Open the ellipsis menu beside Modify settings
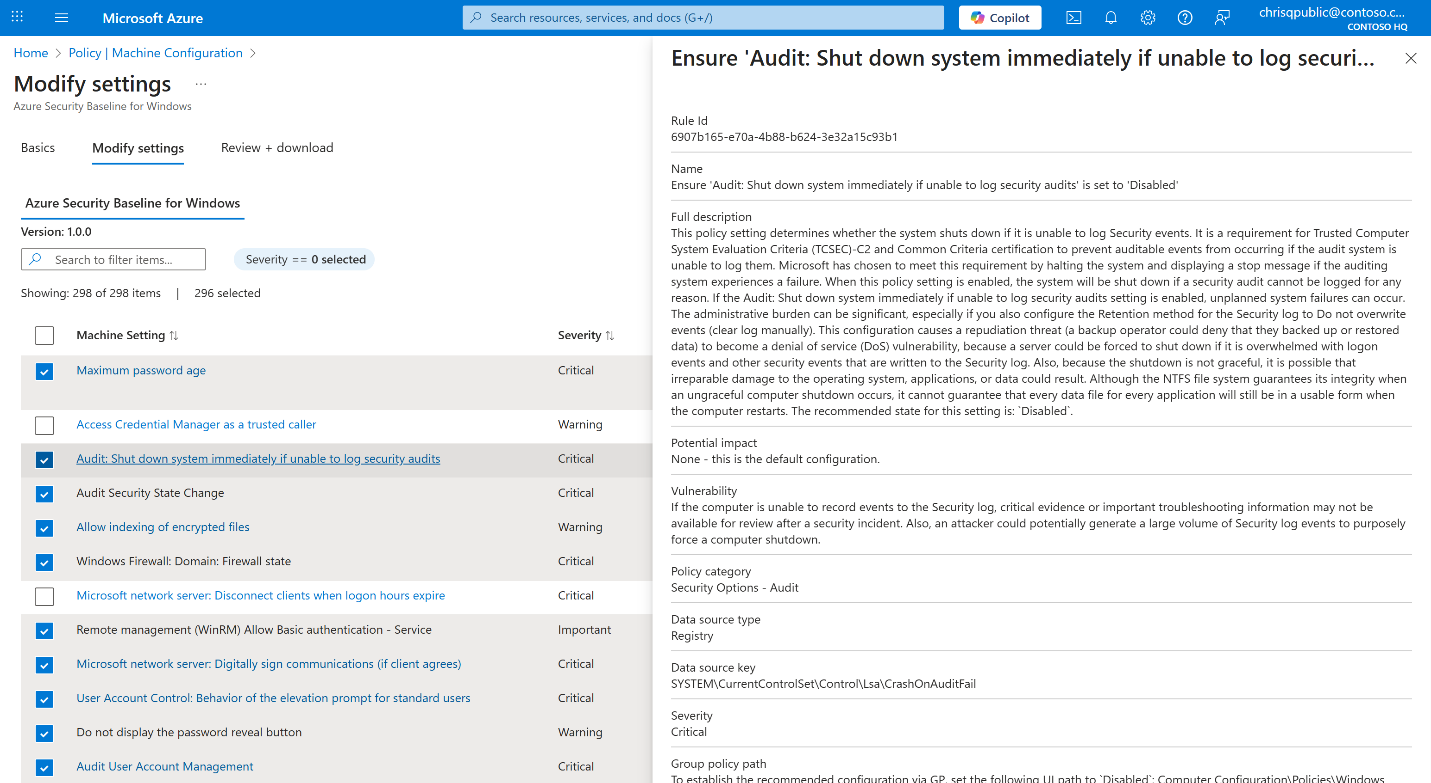 [x=201, y=84]
